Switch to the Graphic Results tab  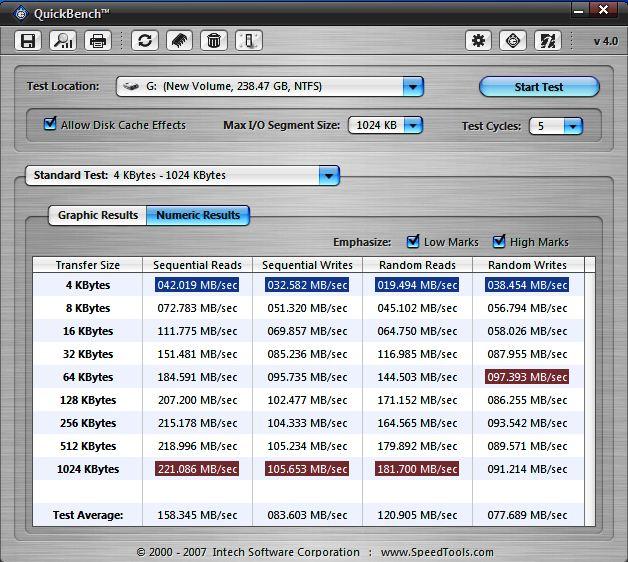coord(98,215)
